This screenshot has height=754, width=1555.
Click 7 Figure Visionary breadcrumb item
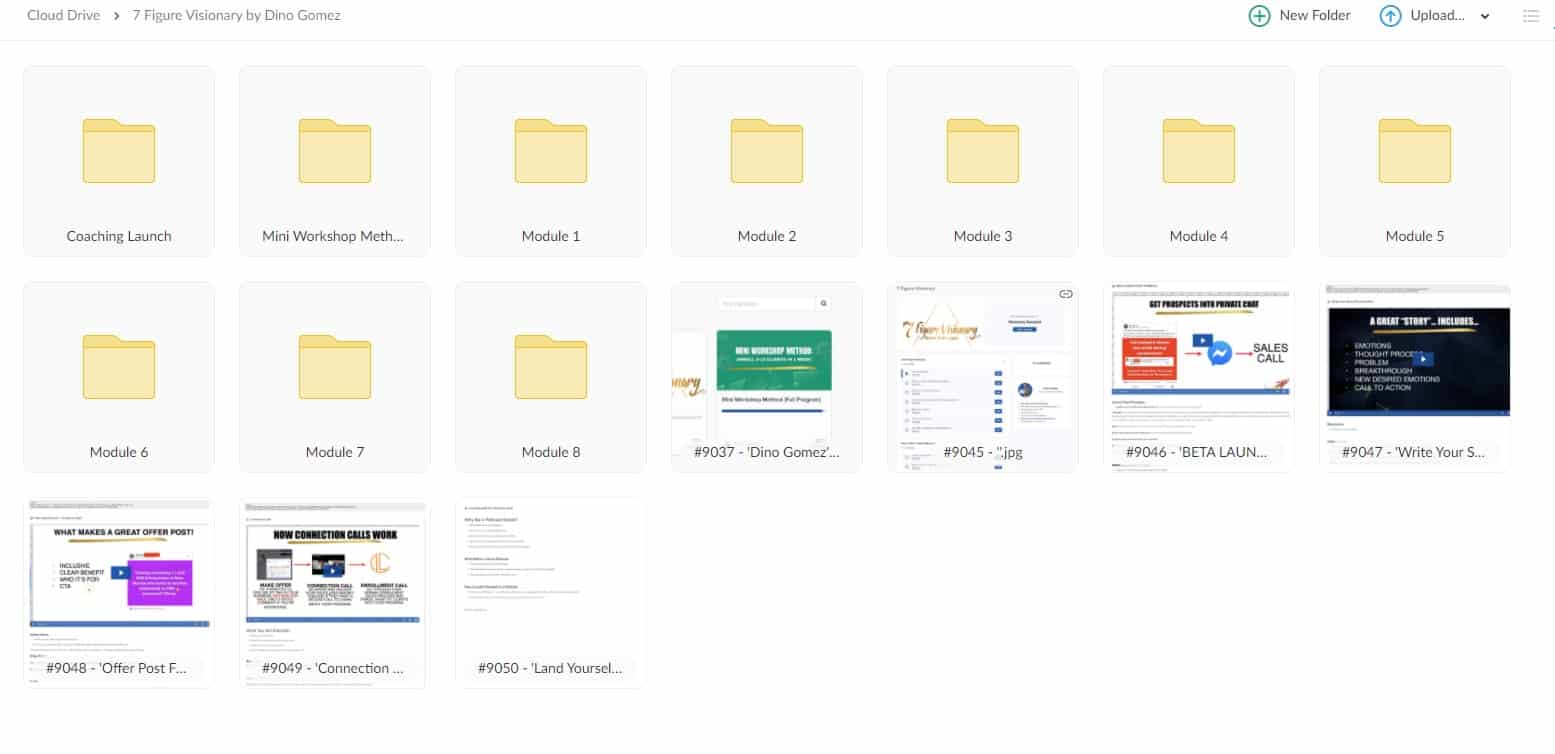236,16
